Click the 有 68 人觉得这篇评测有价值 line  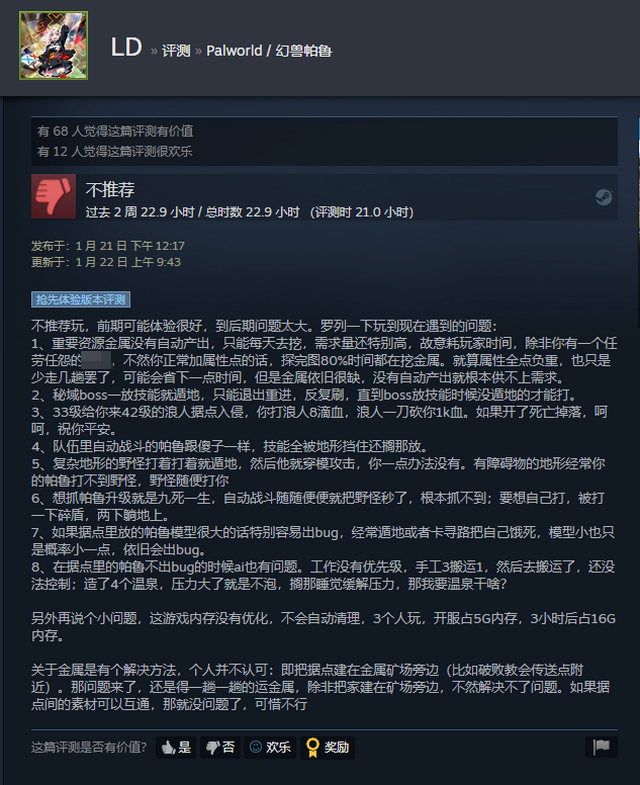coord(115,131)
